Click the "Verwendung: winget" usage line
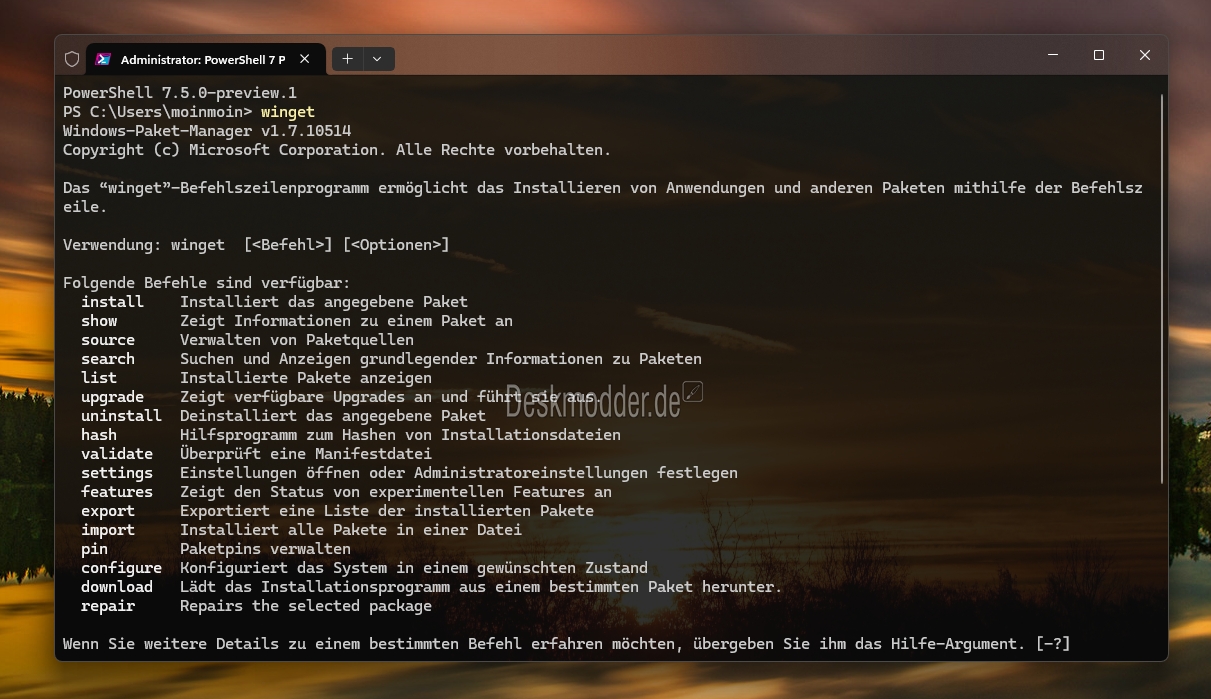The width and height of the screenshot is (1211, 699). [x=256, y=245]
